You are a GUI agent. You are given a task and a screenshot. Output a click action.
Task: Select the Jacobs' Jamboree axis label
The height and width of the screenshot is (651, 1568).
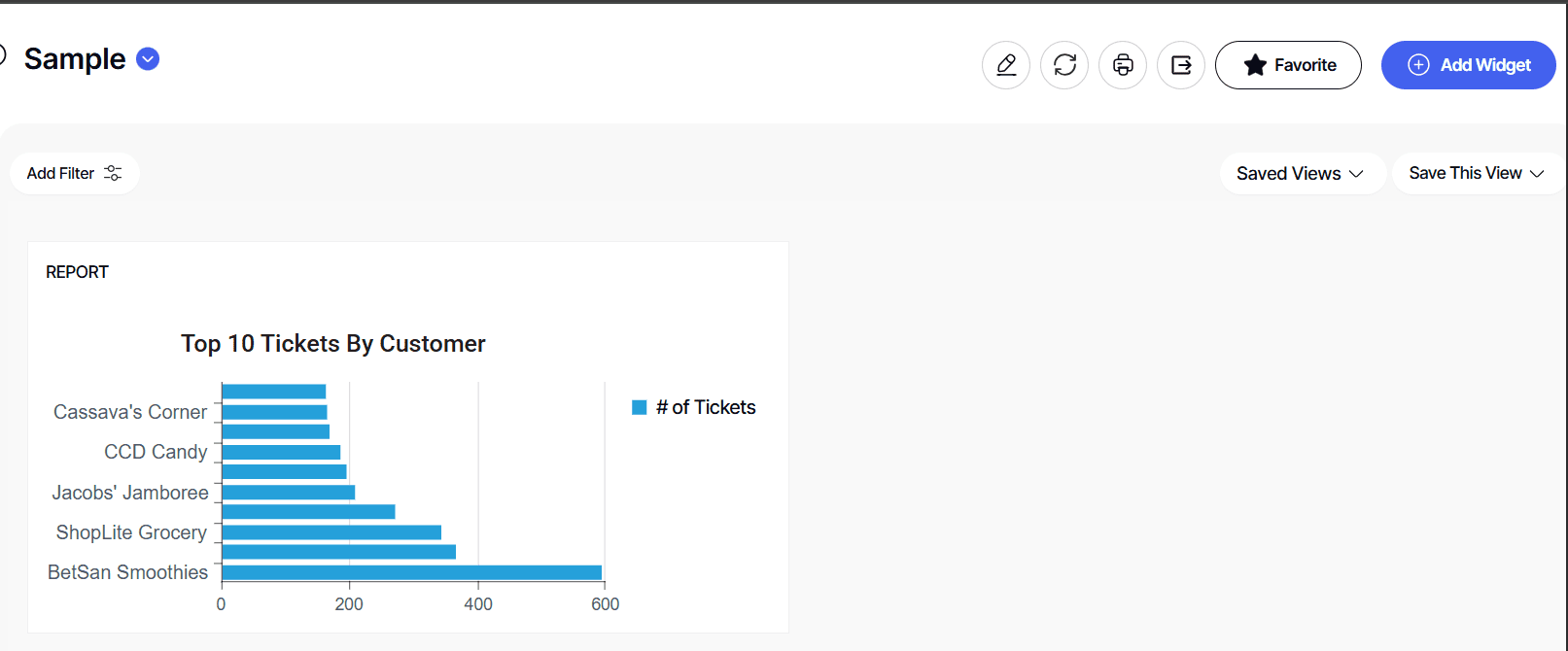coord(130,493)
